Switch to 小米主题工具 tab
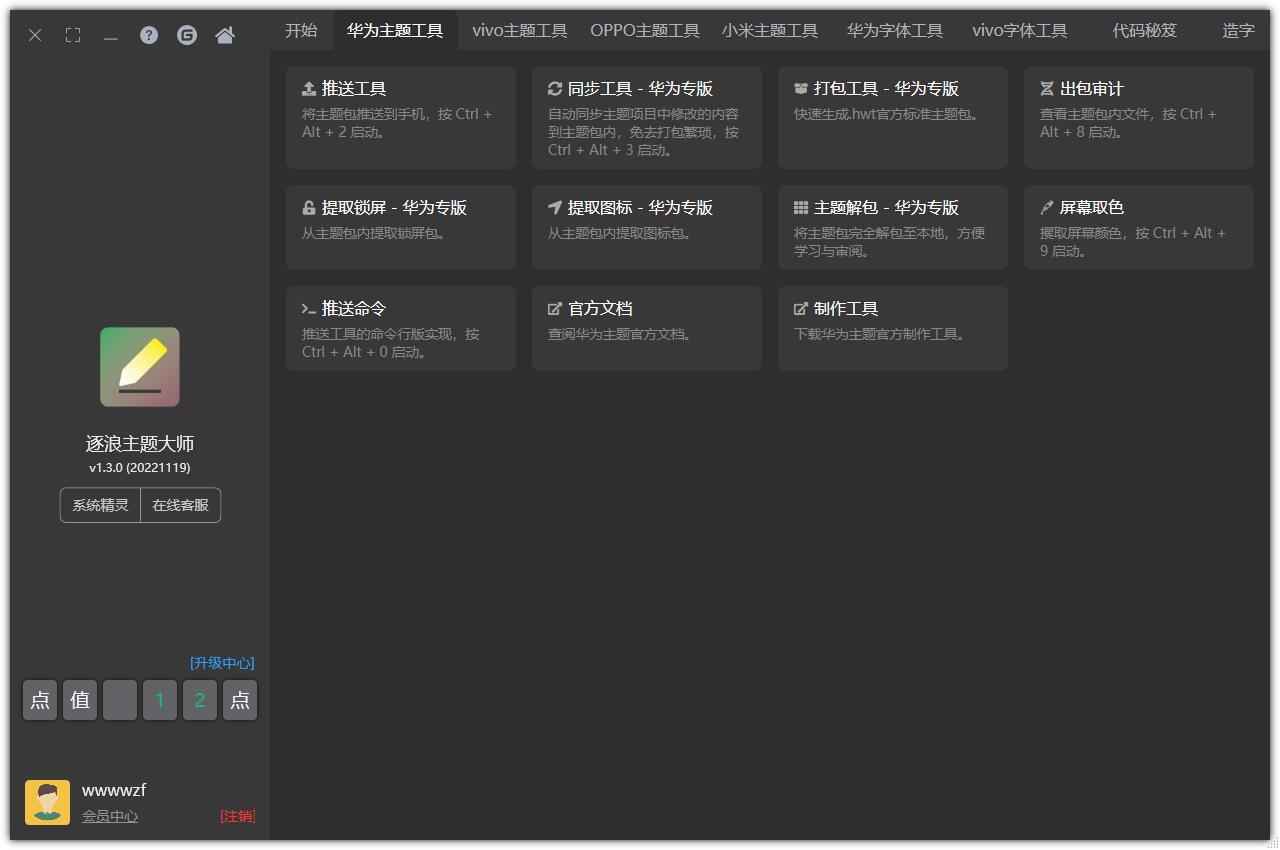Viewport: 1280px width, 850px height. click(770, 31)
